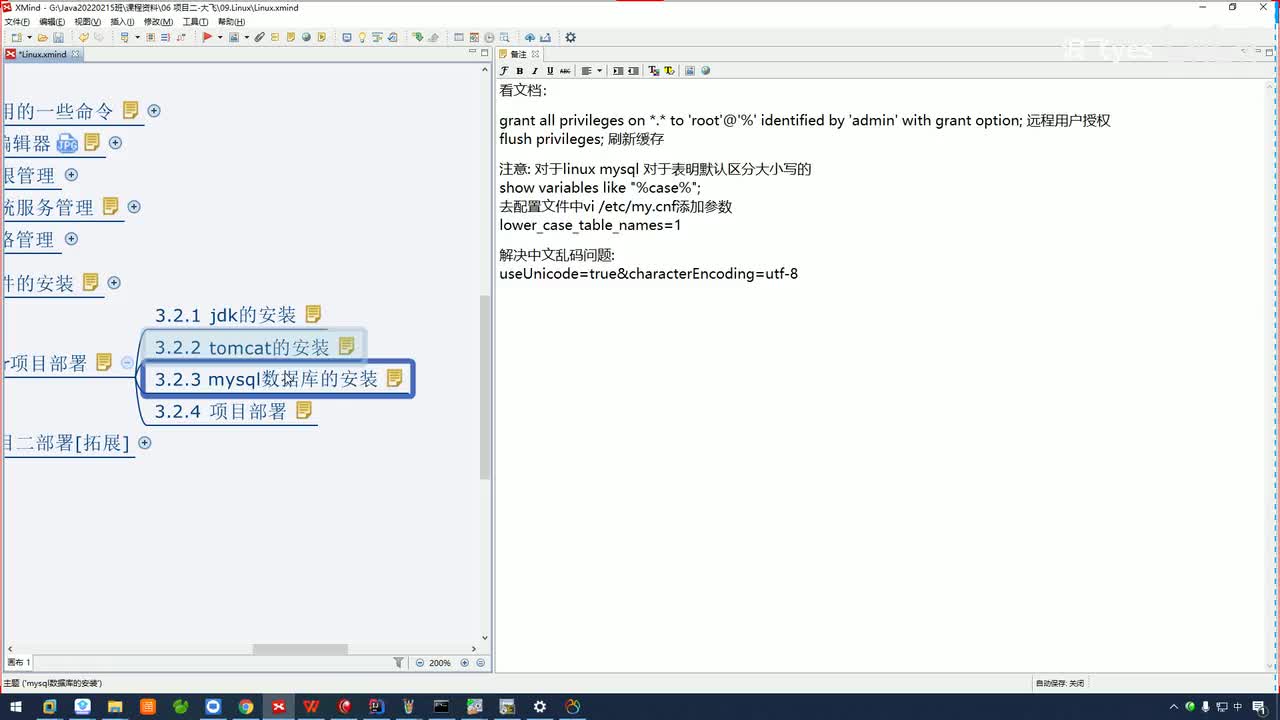
Task: Switch to the Linux.xmind editor tab
Action: point(42,54)
